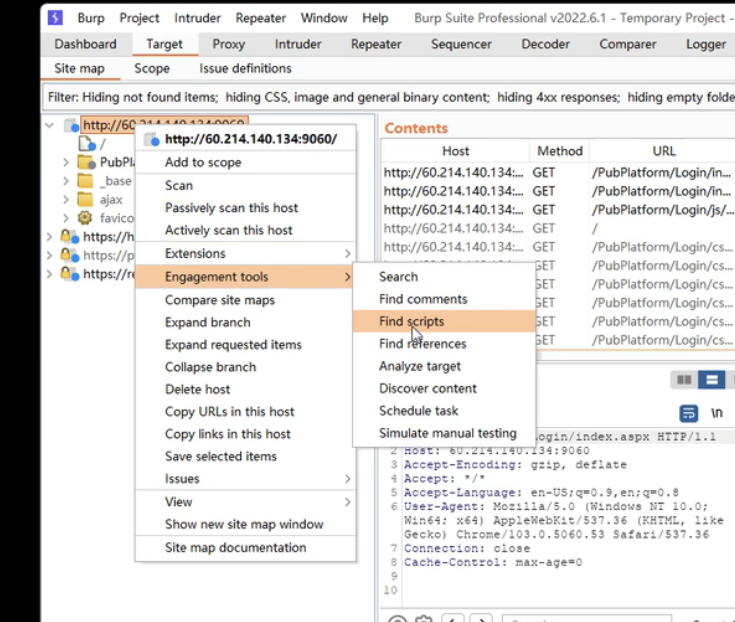Sort contents by URL column

pos(663,151)
